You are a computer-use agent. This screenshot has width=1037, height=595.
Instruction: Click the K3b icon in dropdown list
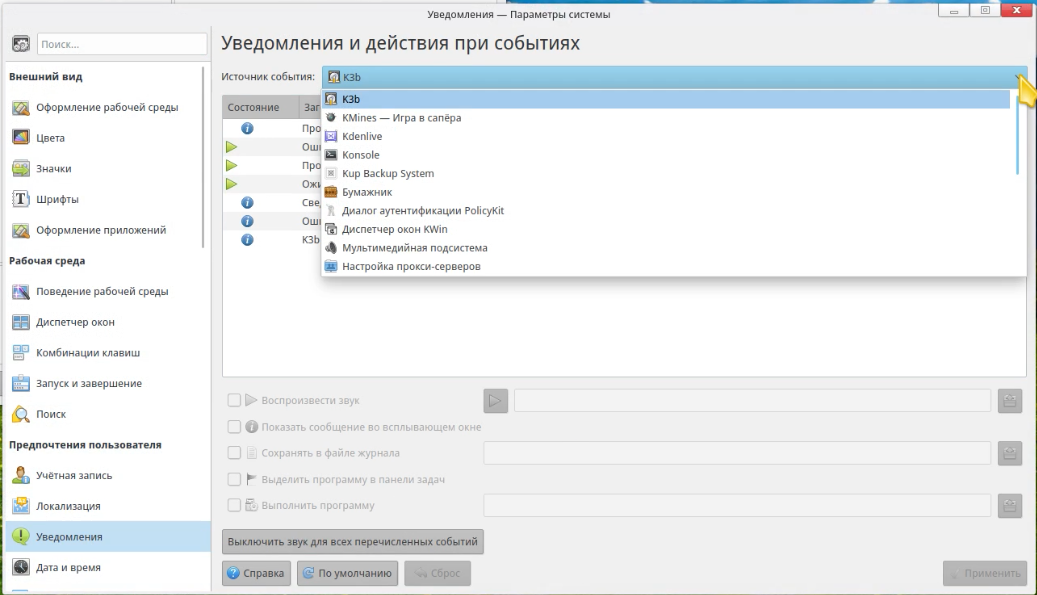pyautogui.click(x=331, y=99)
